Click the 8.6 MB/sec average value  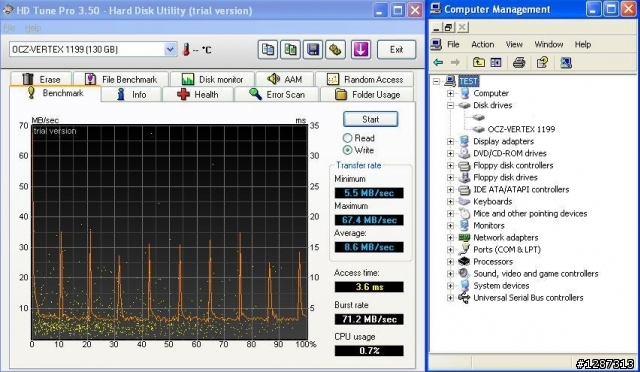point(369,247)
